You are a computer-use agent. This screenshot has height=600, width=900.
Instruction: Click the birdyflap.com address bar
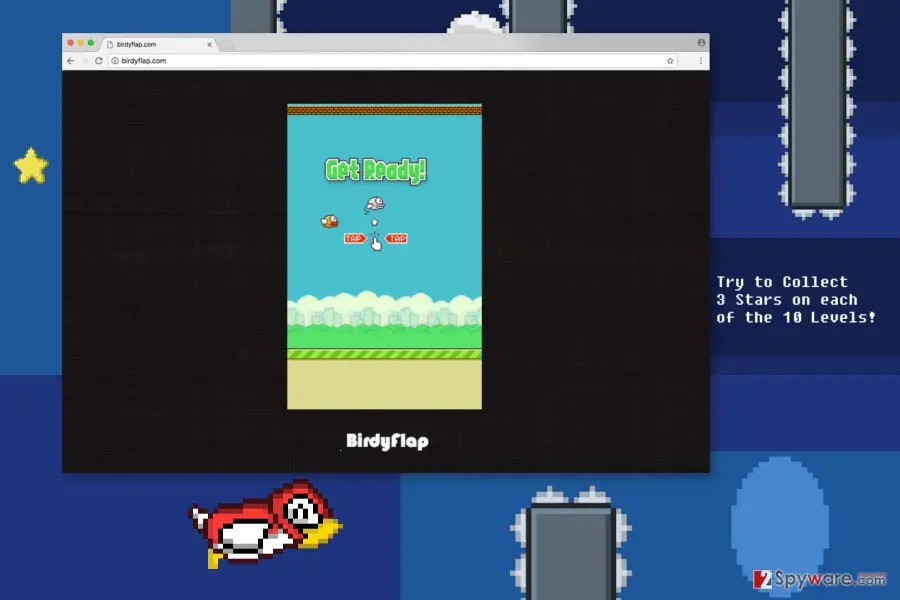pos(393,61)
